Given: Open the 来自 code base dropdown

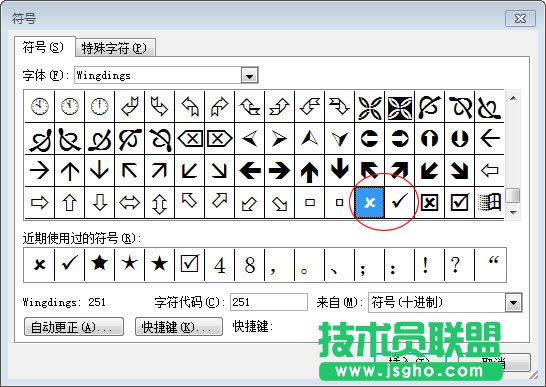Looking at the screenshot, I should pyautogui.click(x=513, y=303).
